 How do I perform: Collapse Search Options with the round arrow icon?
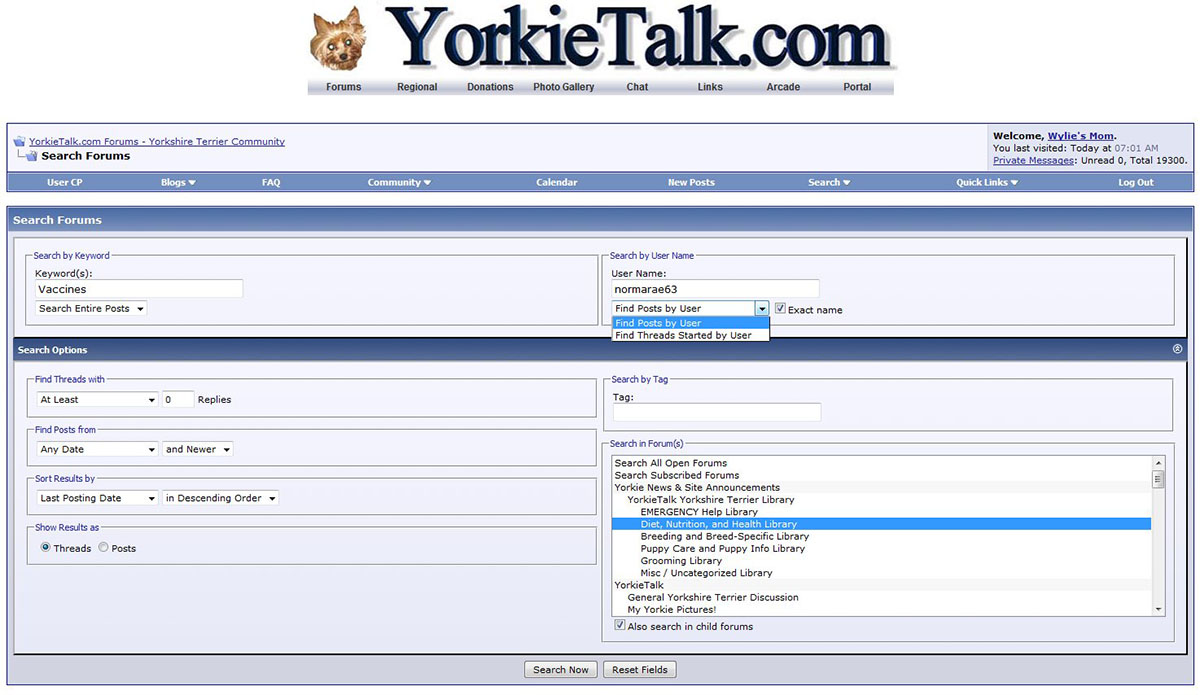(1177, 350)
